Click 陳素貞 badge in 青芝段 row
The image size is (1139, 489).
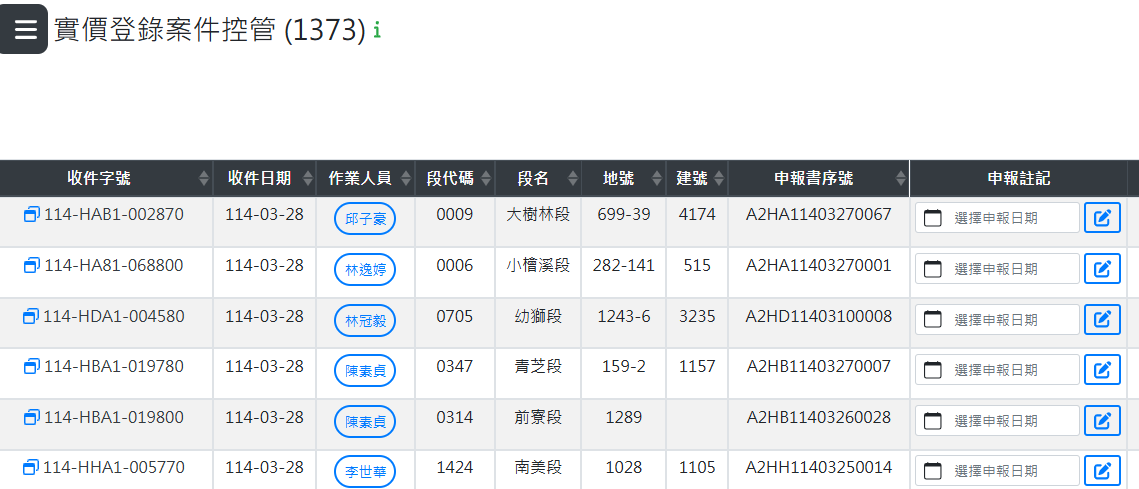click(x=365, y=371)
